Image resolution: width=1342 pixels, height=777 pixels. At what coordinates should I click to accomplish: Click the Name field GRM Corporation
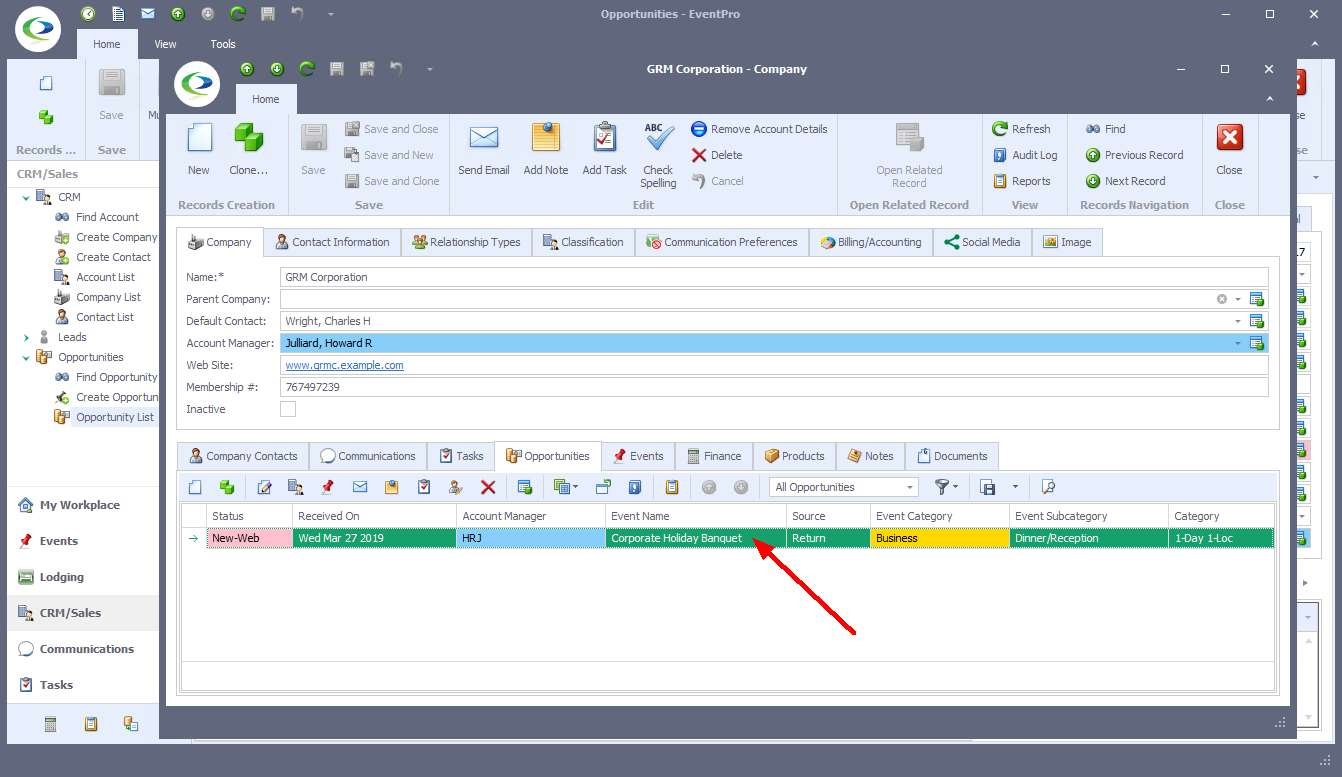click(x=774, y=277)
